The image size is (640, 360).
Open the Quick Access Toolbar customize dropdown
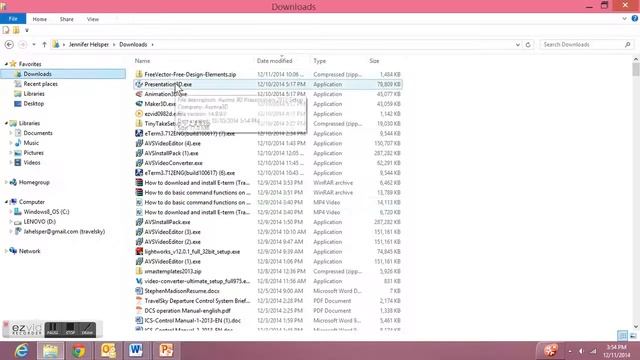coord(27,30)
